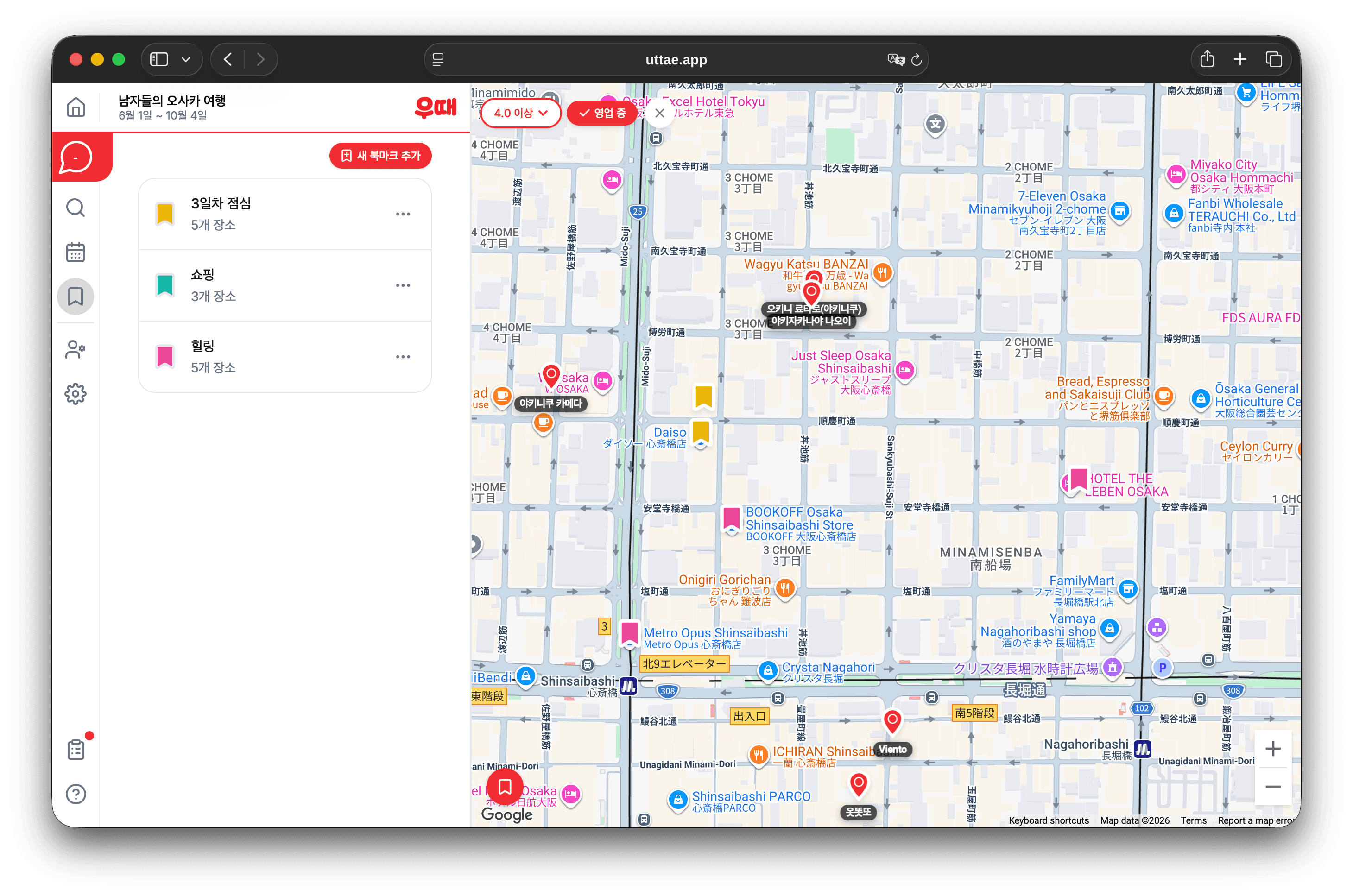Screen dimensions: 1353x896
Task: Select the 3일차 점심 bookmark list
Action: click(x=285, y=214)
